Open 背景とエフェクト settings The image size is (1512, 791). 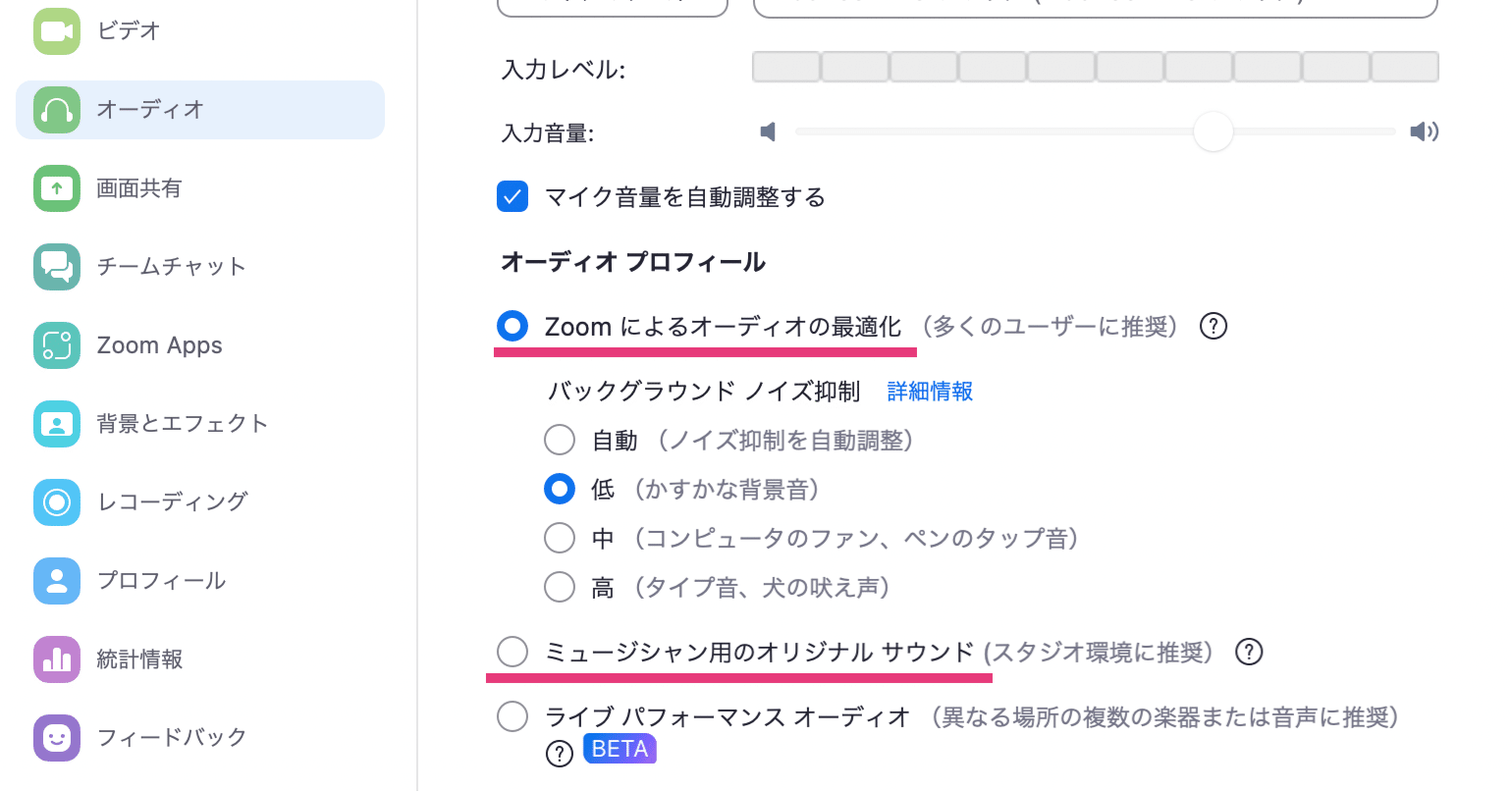pyautogui.click(x=182, y=423)
